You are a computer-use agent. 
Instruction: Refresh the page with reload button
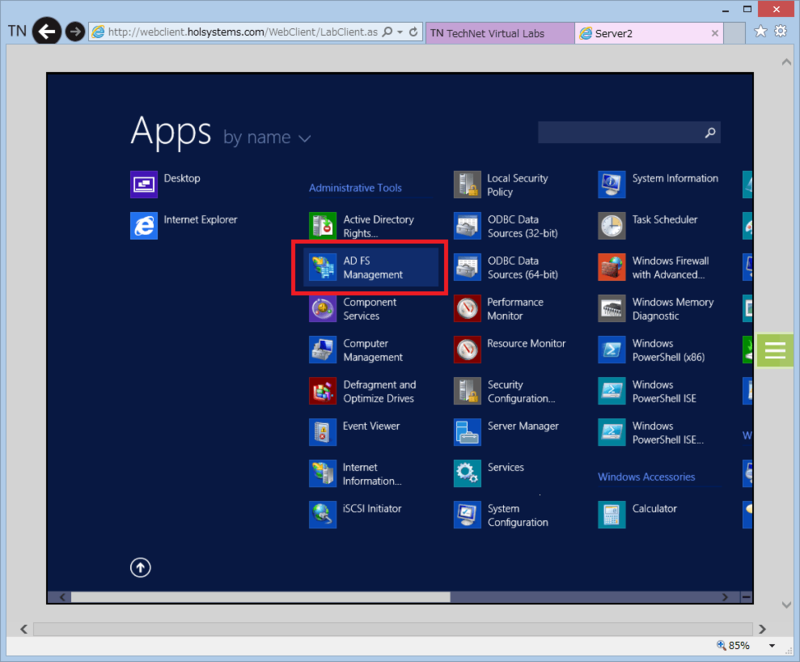413,32
